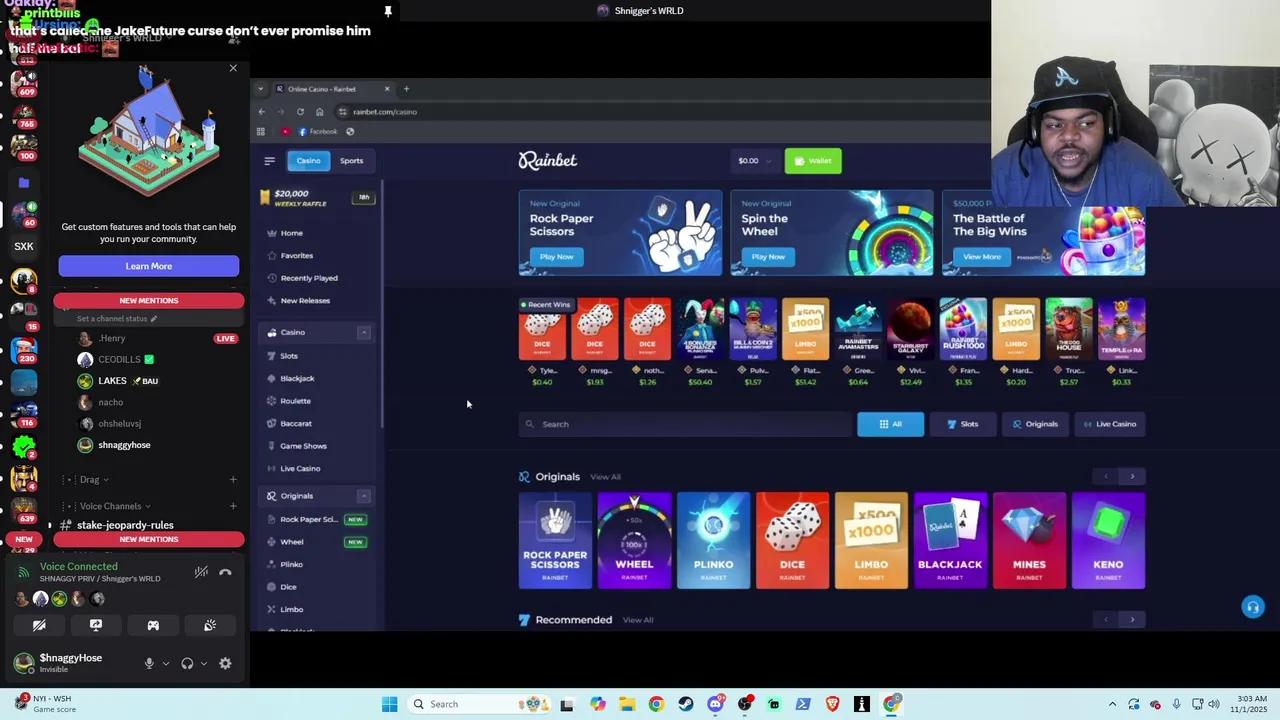The height and width of the screenshot is (720, 1280).
Task: Open the Discord soundboard icon
Action: (210, 625)
